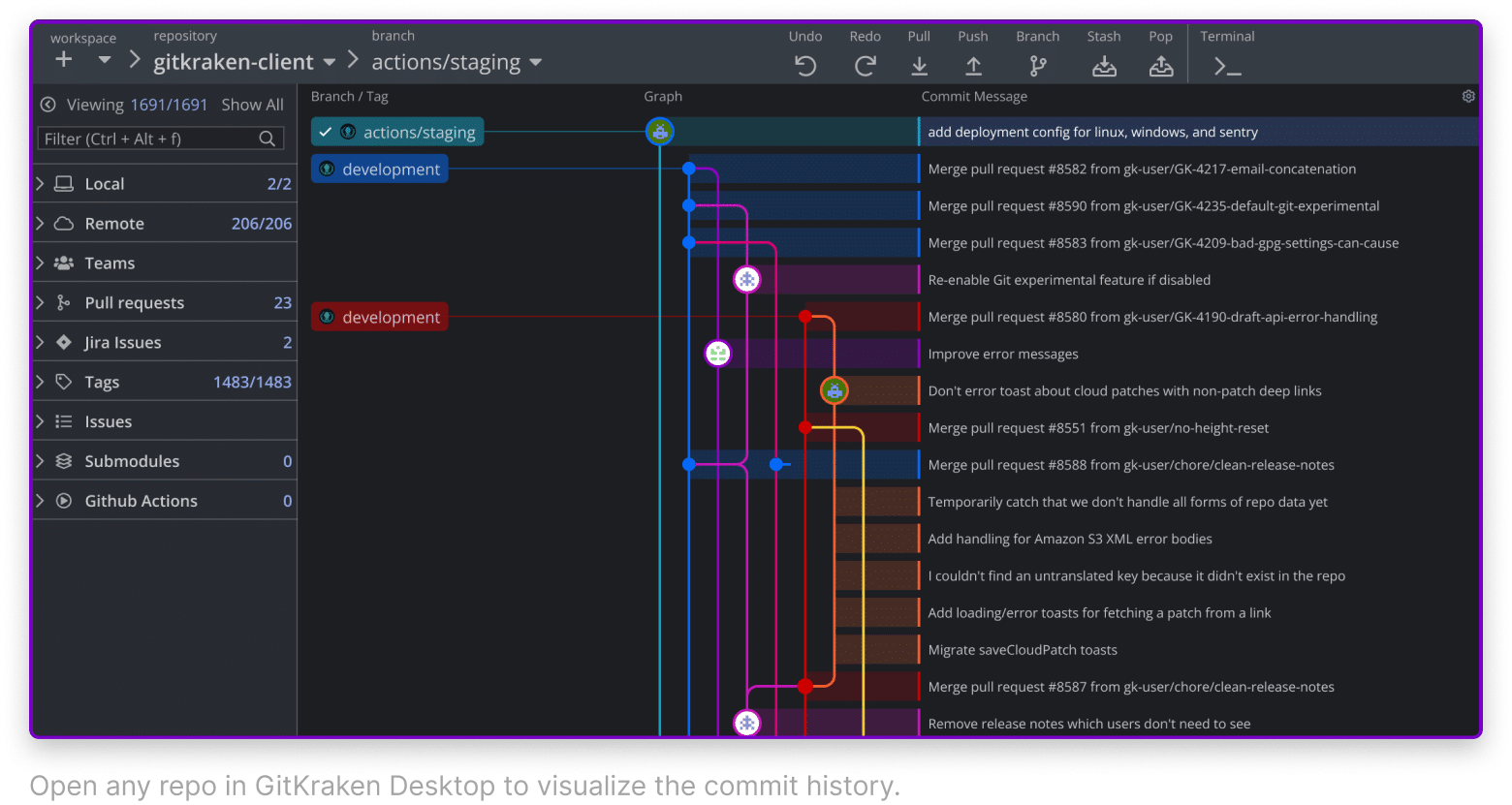Viewport: 1512px width, 805px height.
Task: Expand the Tags section
Action: 41,383
